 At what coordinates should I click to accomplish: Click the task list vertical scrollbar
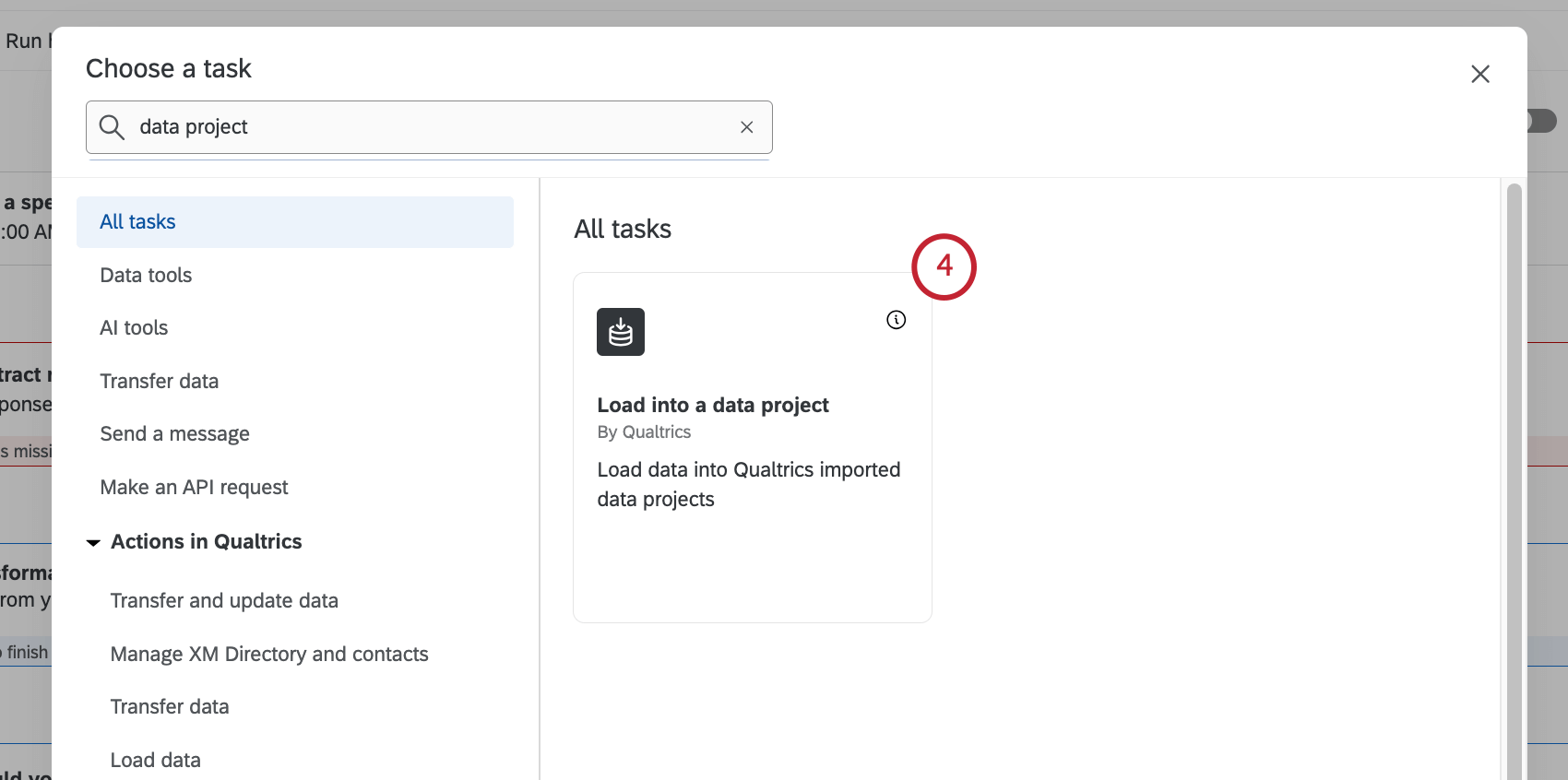pyautogui.click(x=1514, y=461)
